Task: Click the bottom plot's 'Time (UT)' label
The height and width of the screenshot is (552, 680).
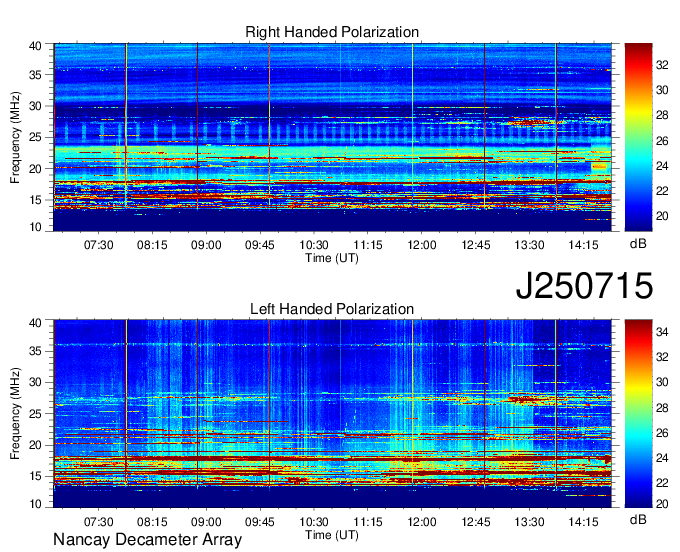Action: tap(332, 535)
